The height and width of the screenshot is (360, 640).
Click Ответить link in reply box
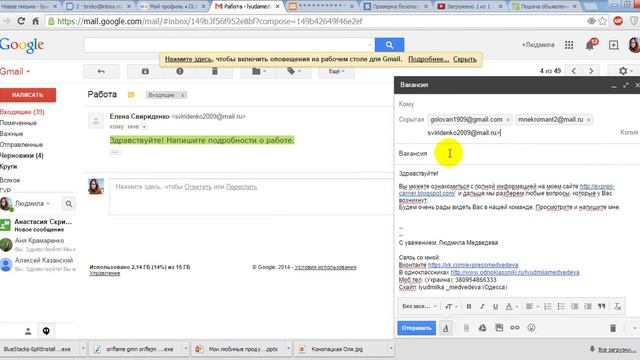198,187
